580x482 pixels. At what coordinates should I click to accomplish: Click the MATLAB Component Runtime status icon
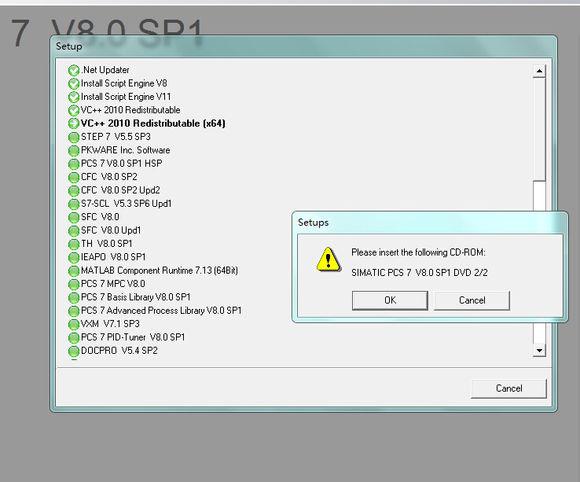(74, 271)
